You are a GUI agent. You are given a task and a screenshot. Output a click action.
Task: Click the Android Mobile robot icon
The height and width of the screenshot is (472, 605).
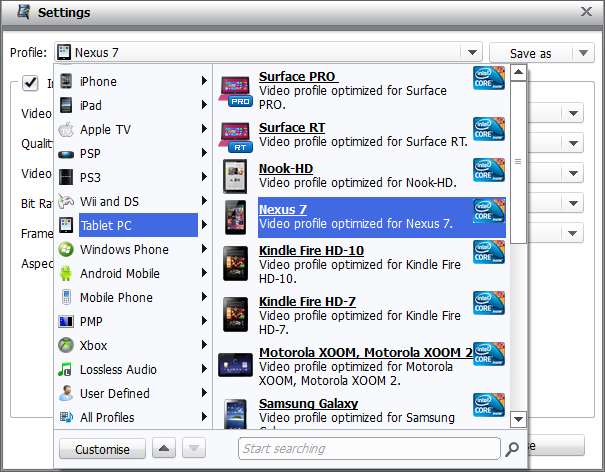tap(66, 273)
